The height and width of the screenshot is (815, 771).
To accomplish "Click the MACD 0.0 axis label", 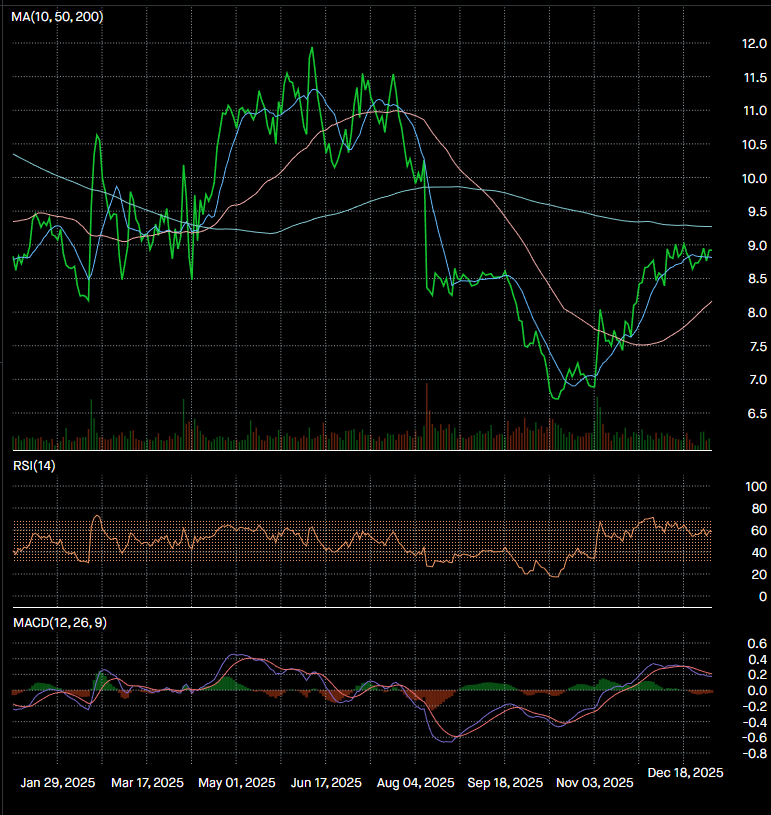I will coord(757,691).
